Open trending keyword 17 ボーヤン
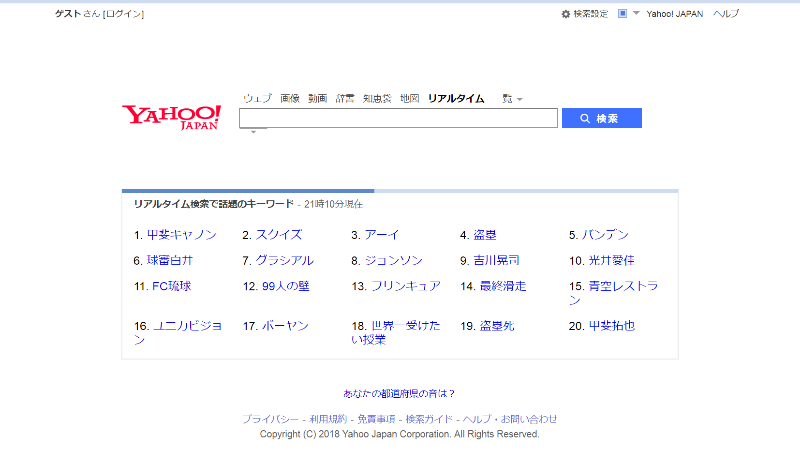800x450 pixels. [285, 326]
